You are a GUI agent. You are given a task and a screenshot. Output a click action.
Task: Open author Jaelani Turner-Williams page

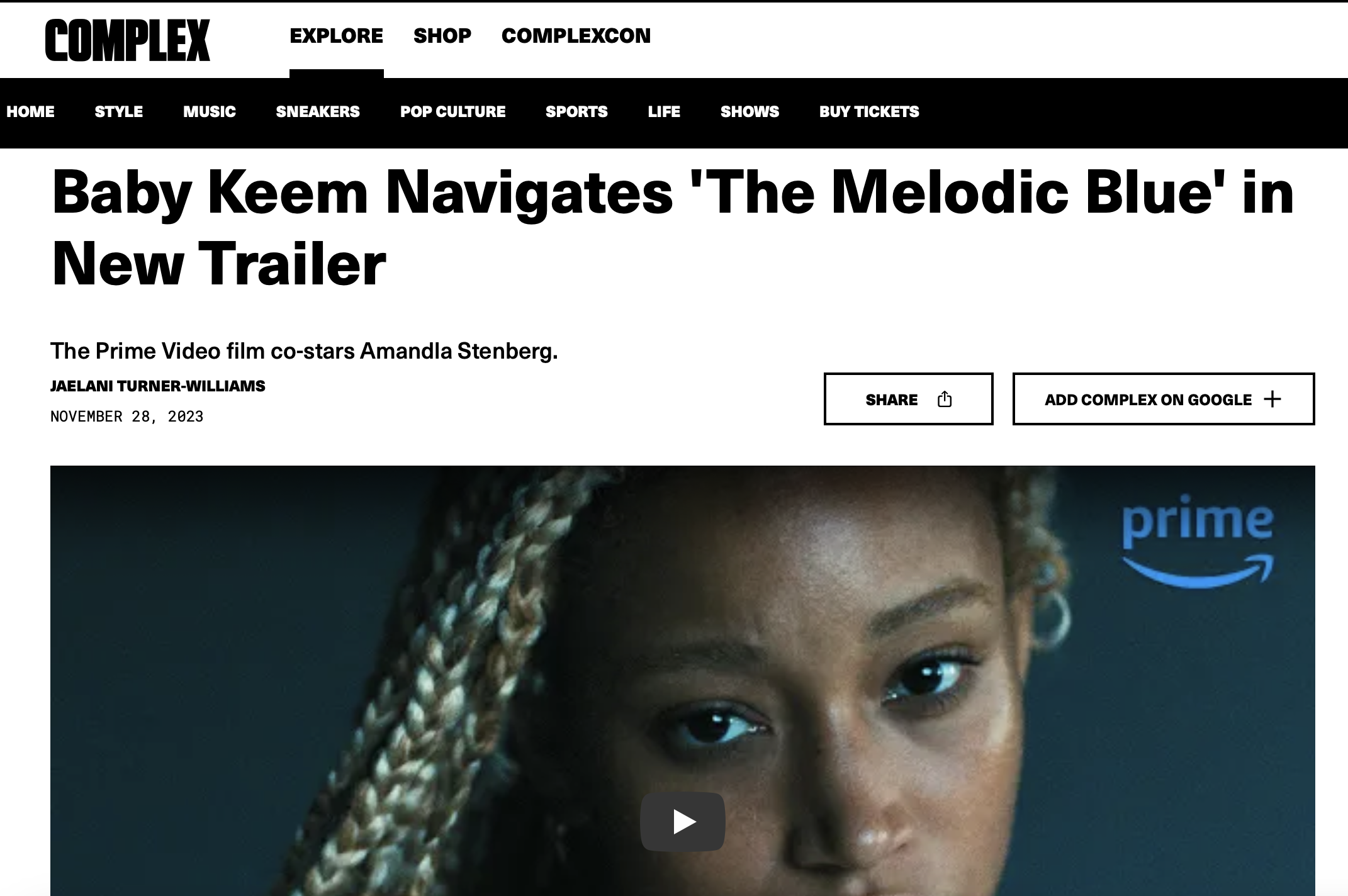pyautogui.click(x=157, y=386)
